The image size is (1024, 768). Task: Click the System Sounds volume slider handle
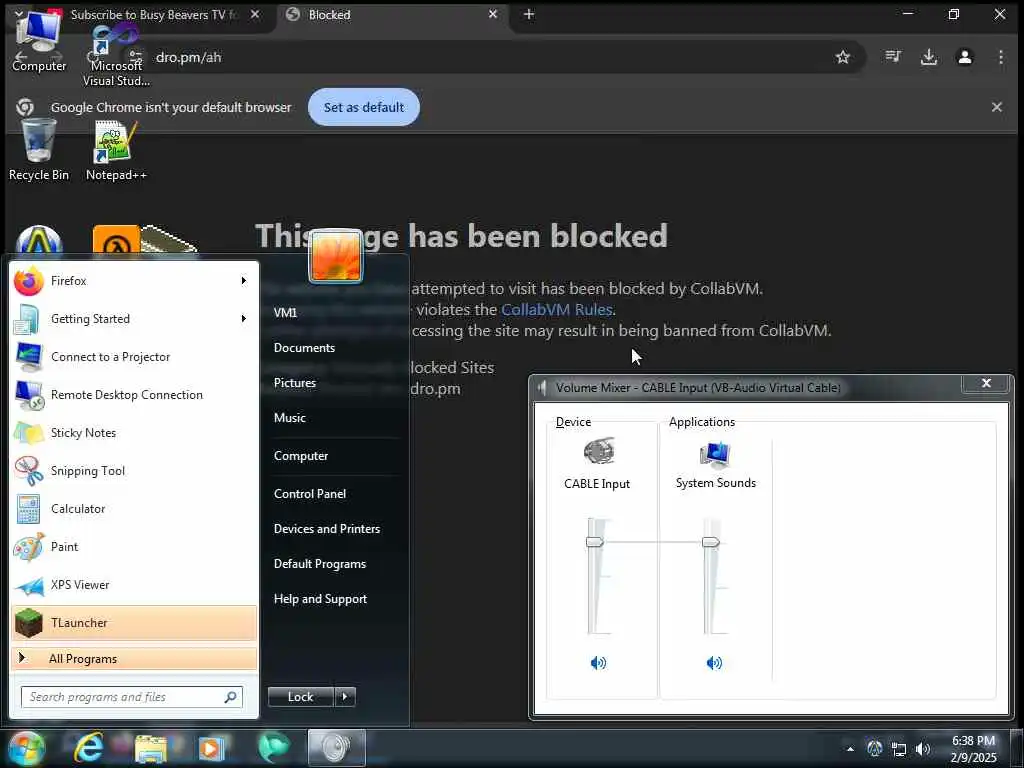tap(711, 542)
